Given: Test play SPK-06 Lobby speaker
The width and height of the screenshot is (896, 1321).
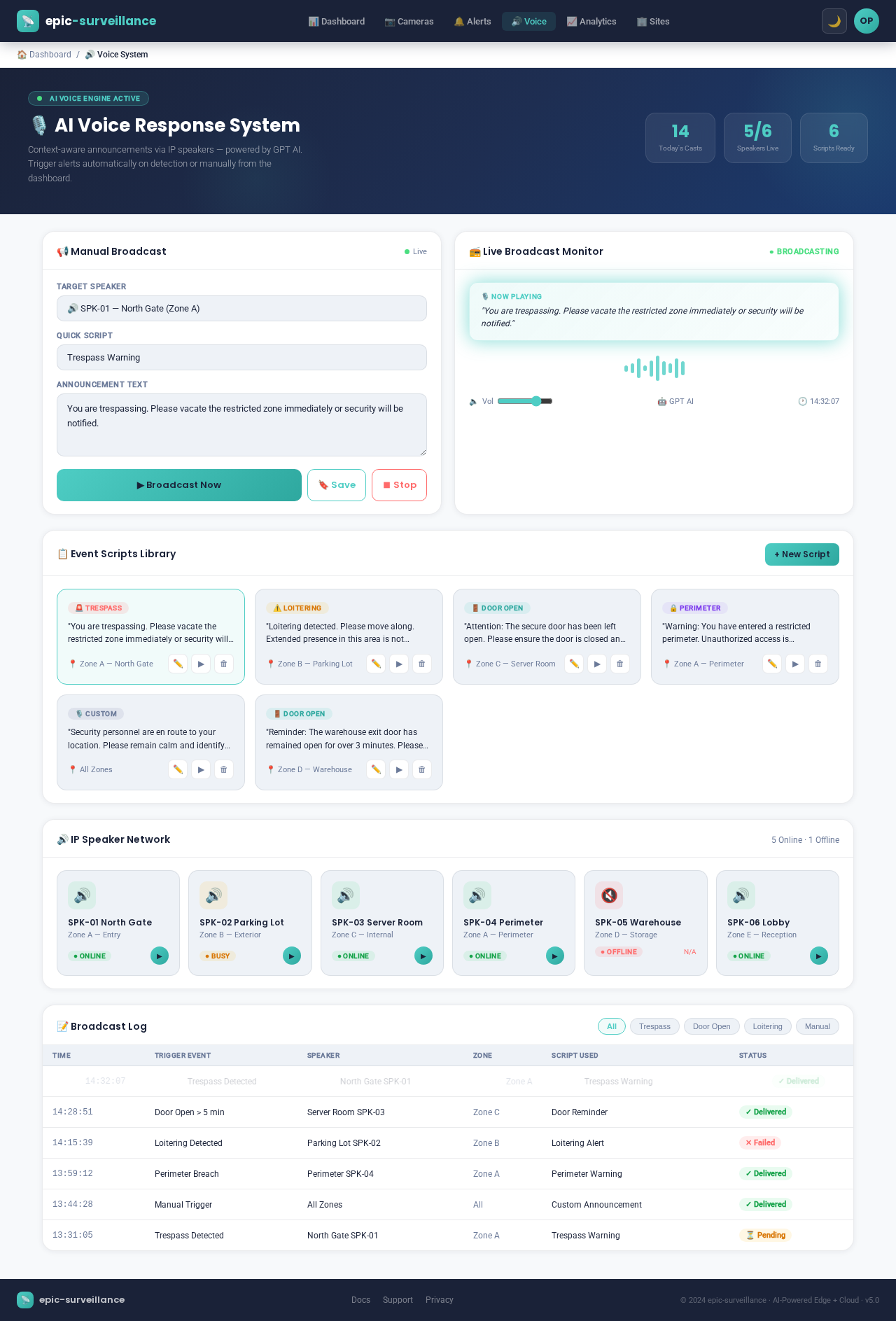Looking at the screenshot, I should click(819, 956).
